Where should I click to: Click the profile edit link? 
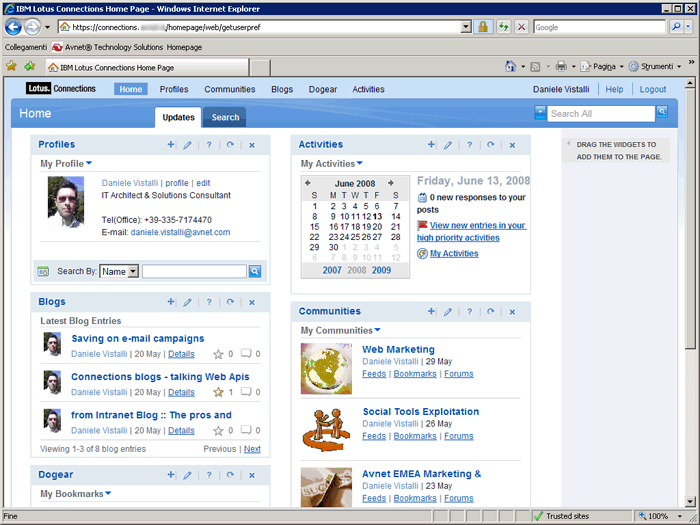pos(203,183)
